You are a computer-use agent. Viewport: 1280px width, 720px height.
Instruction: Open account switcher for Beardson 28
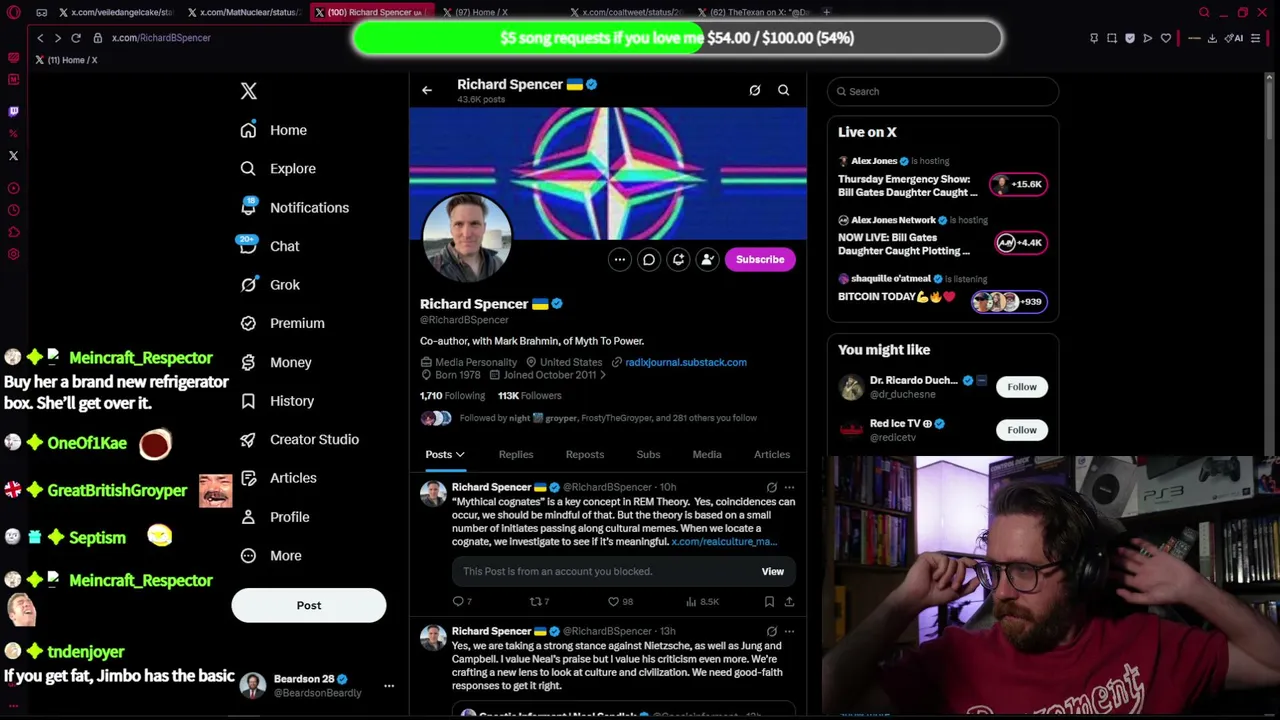[x=314, y=685]
